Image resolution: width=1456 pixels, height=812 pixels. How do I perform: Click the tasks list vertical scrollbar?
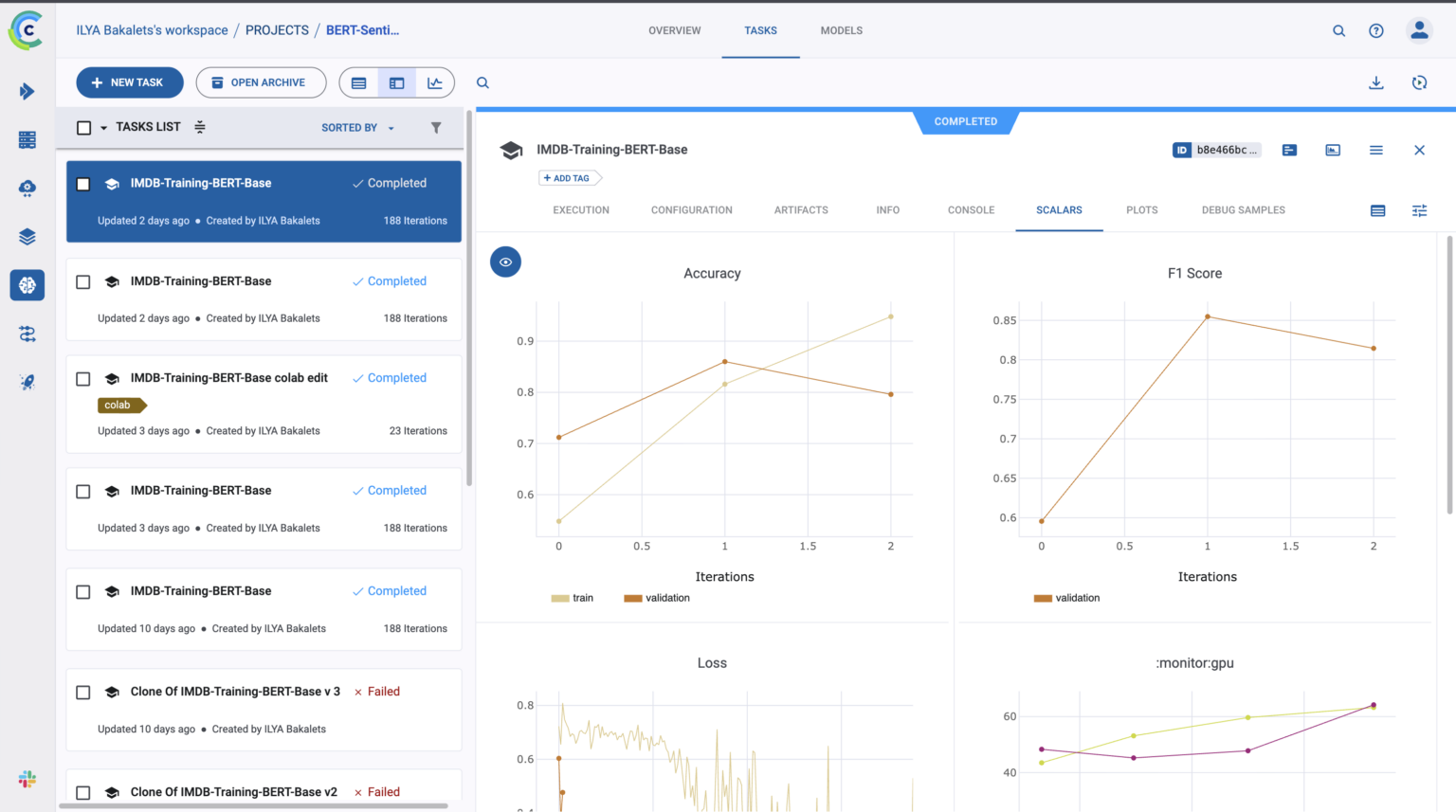click(x=468, y=298)
